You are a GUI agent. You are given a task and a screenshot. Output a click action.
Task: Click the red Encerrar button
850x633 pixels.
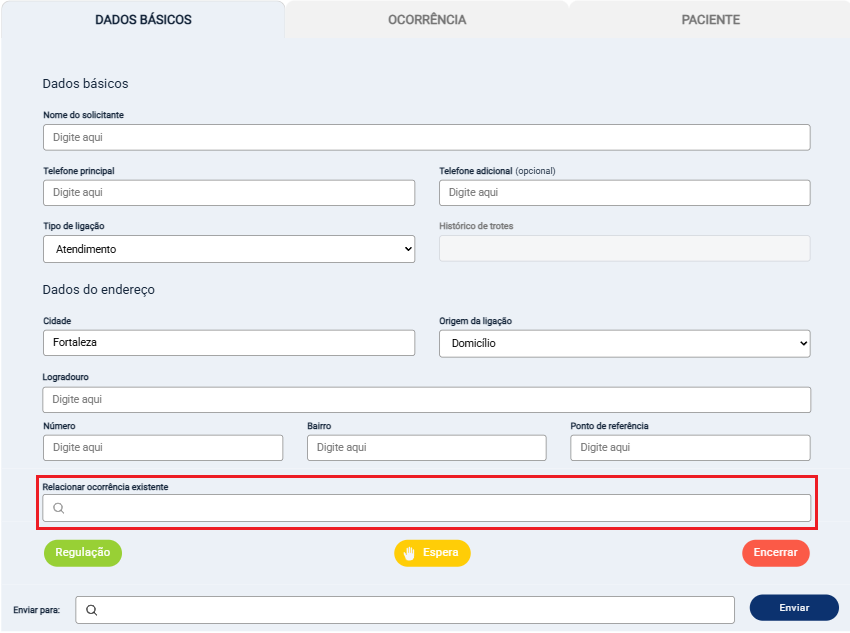tap(775, 553)
